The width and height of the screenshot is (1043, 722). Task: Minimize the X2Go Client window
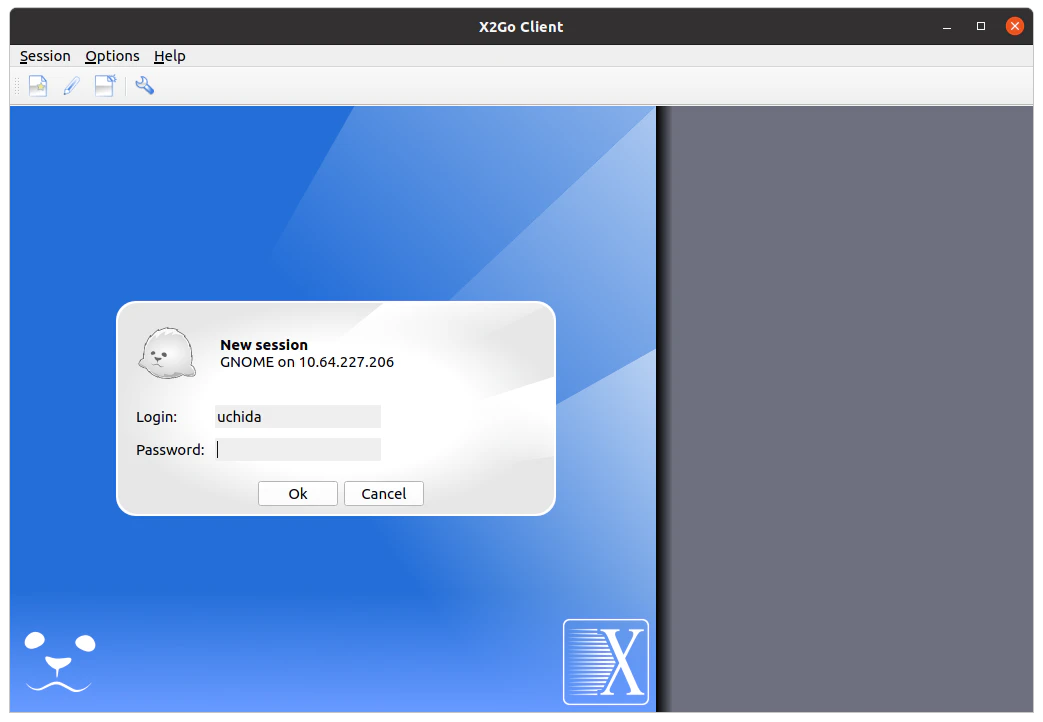pos(947,27)
